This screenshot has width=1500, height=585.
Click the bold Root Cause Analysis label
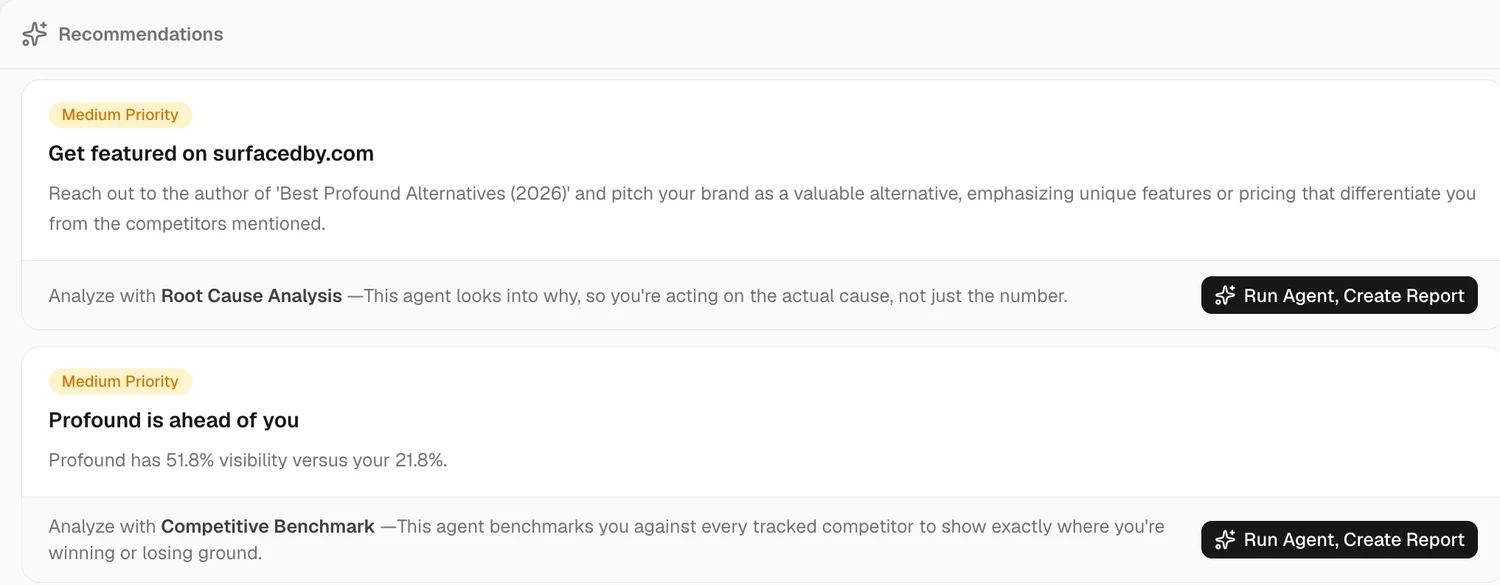tap(252, 296)
